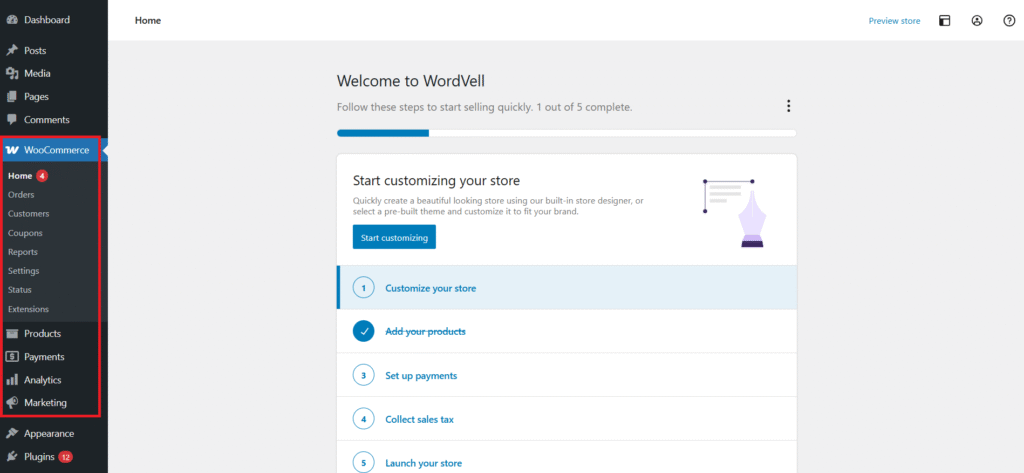Click the Comments speech bubble icon

(x=12, y=120)
